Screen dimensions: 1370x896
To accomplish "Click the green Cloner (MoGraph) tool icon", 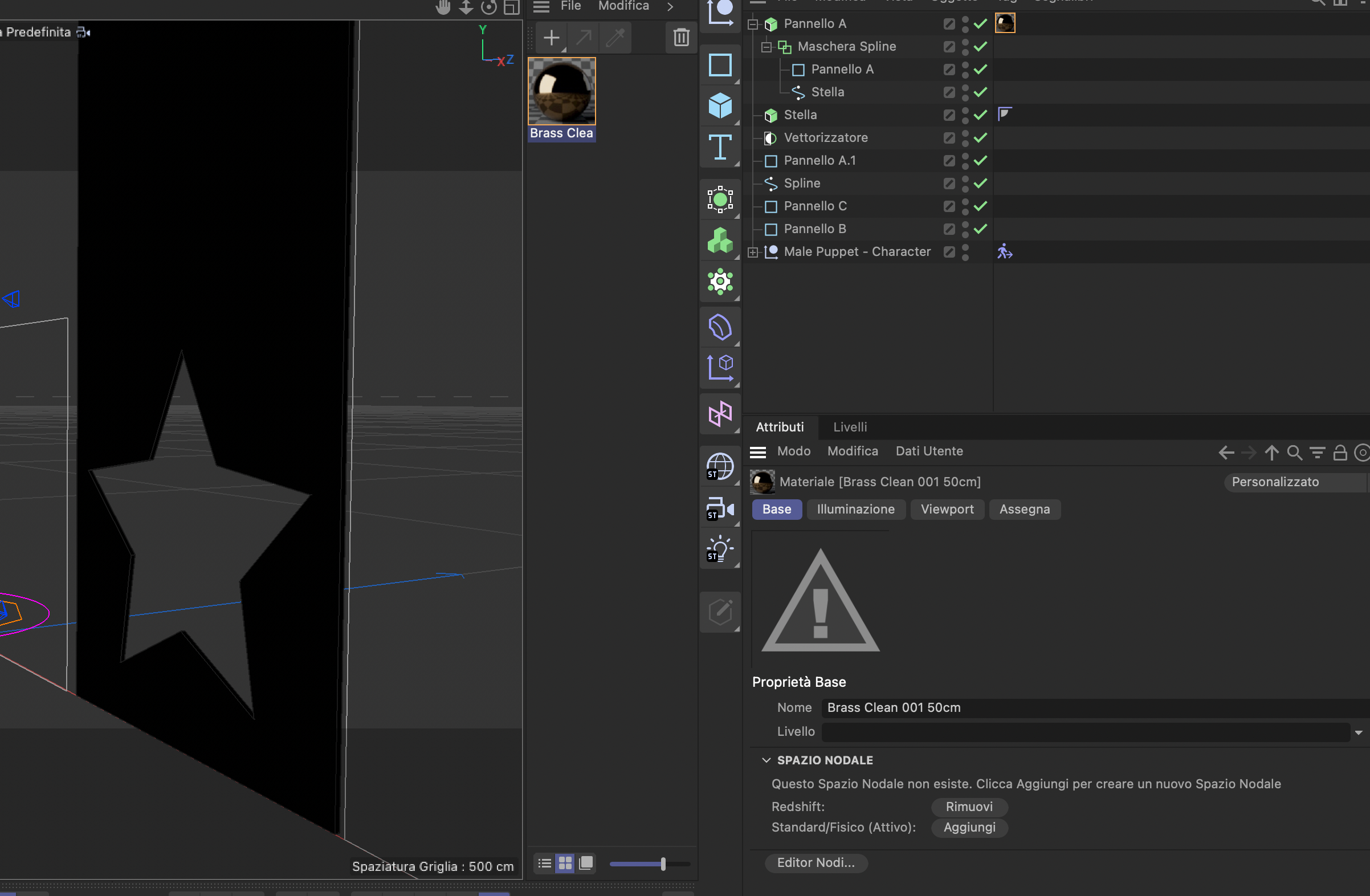I will (720, 241).
